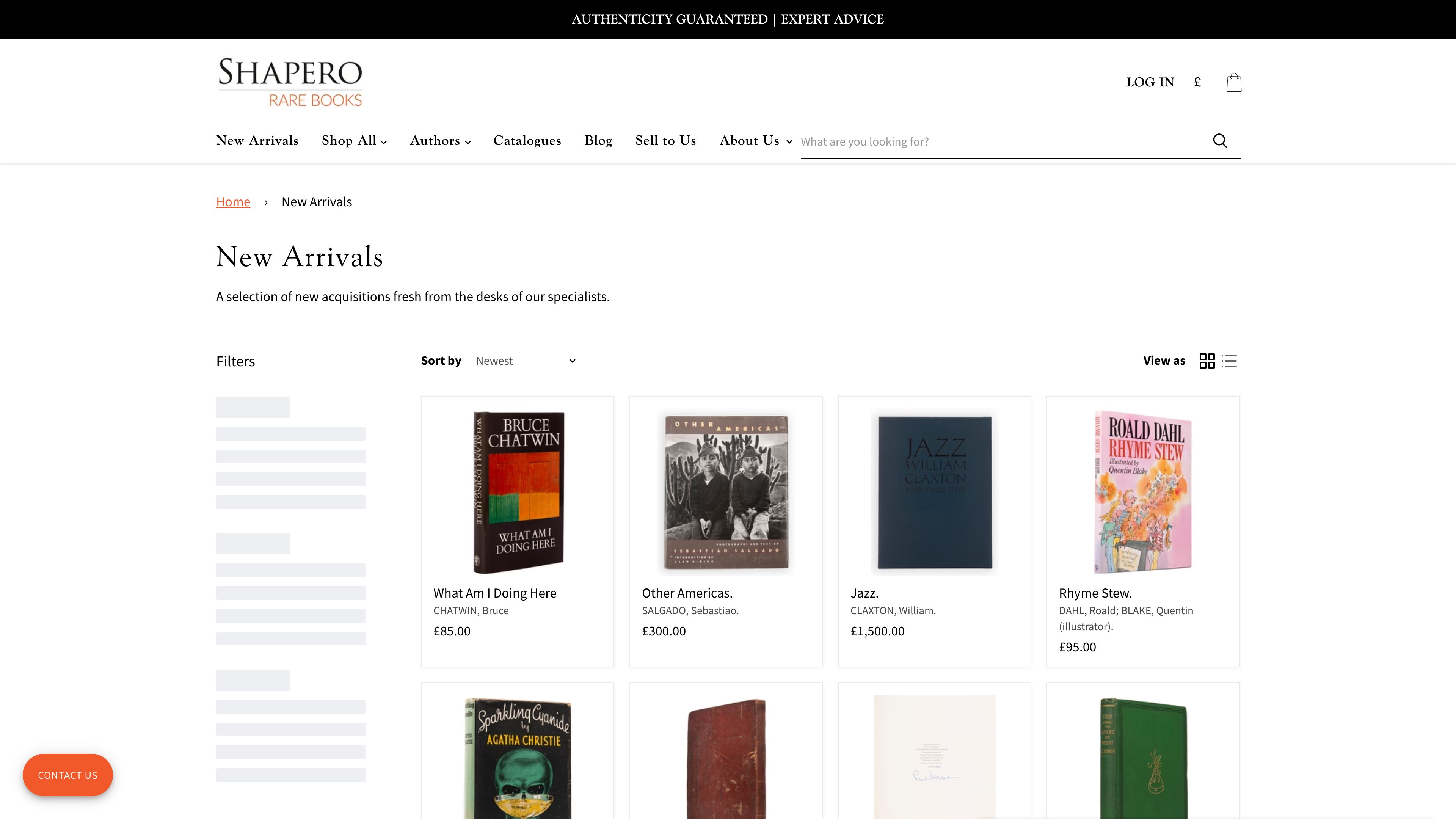Open the Sell to Us page

coord(665,141)
